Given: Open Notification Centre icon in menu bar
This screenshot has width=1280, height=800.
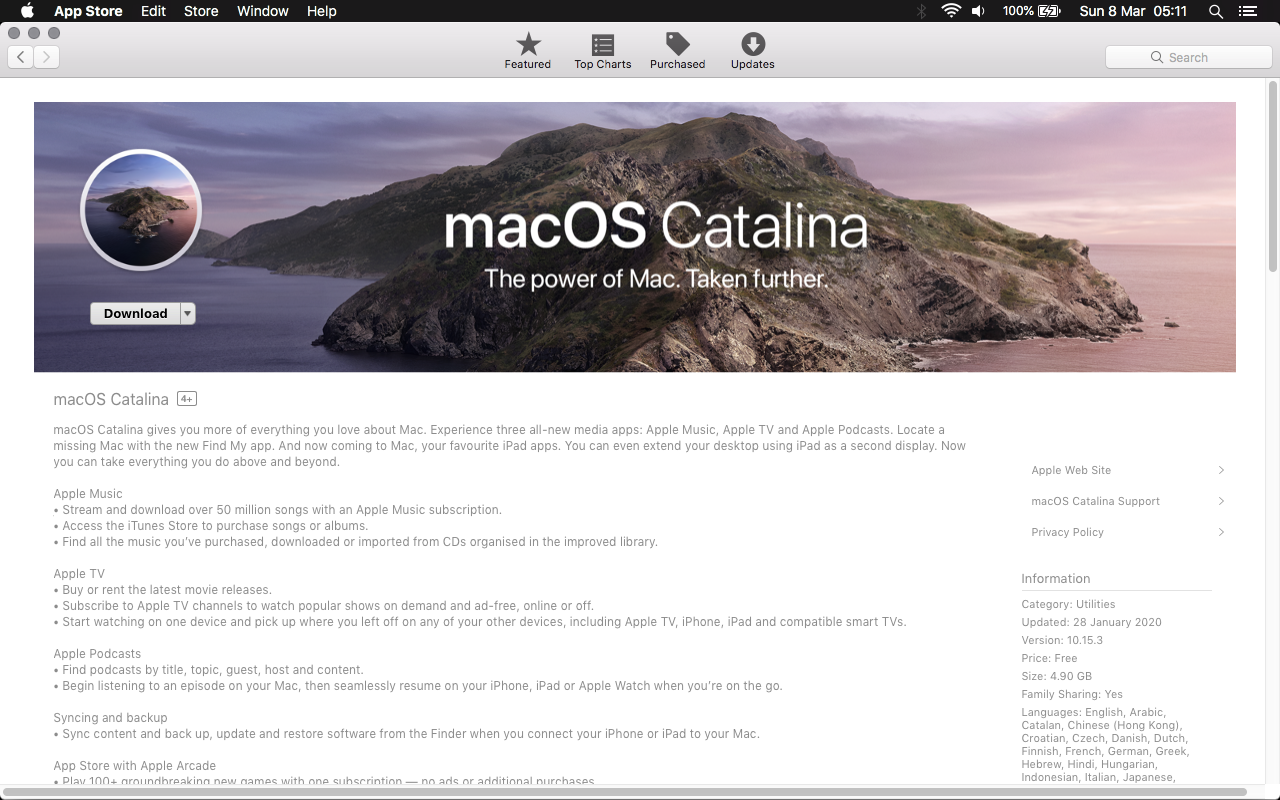Looking at the screenshot, I should (1247, 11).
